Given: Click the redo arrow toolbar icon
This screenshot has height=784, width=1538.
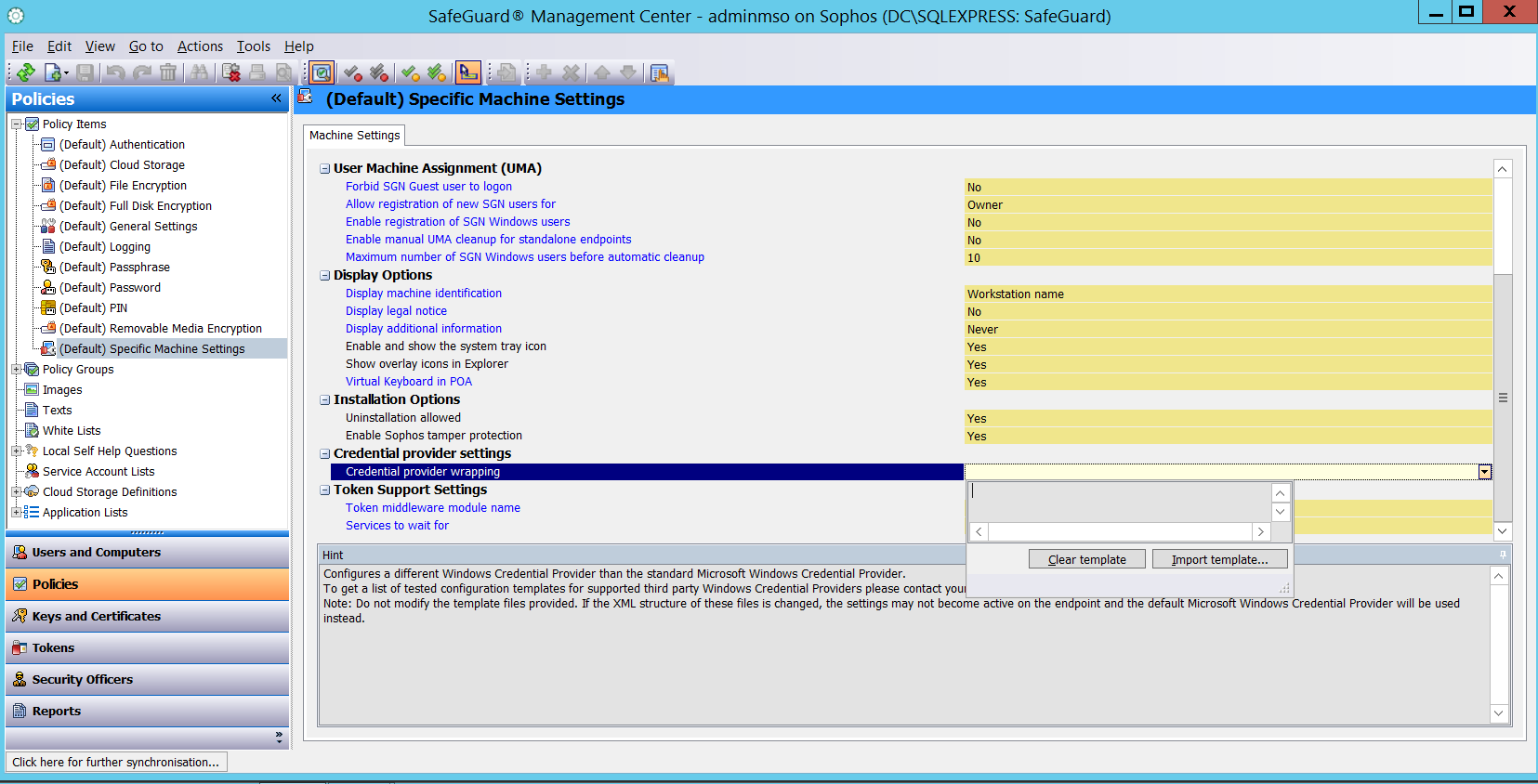Looking at the screenshot, I should pyautogui.click(x=142, y=72).
